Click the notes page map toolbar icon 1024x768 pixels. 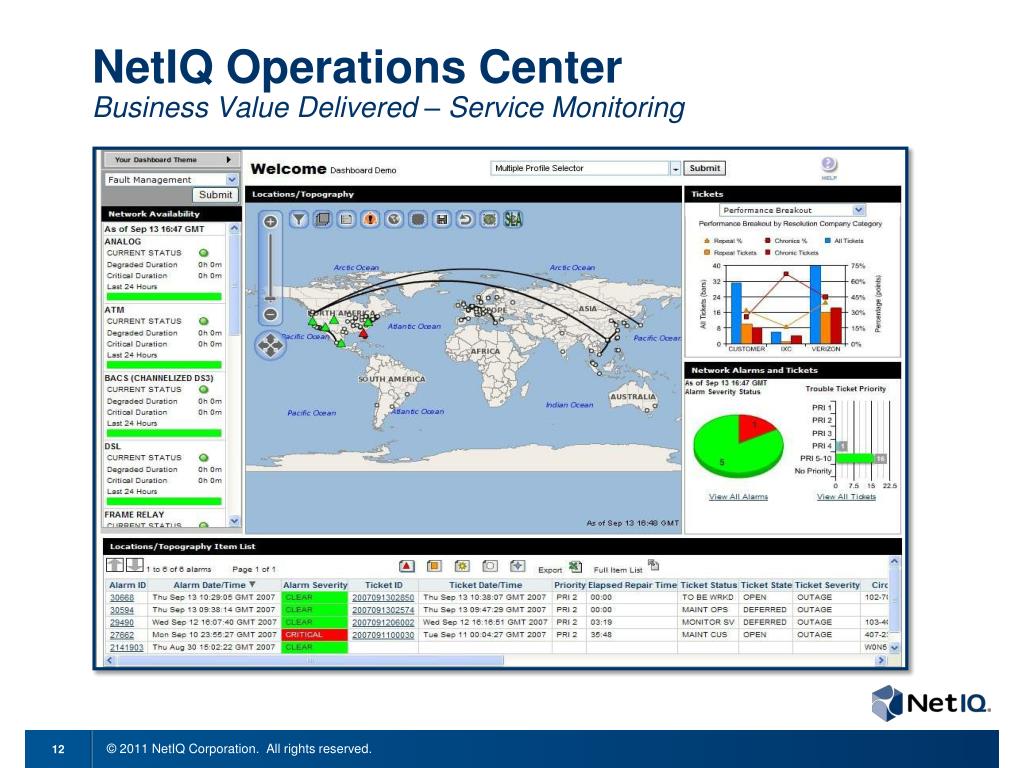pos(346,219)
